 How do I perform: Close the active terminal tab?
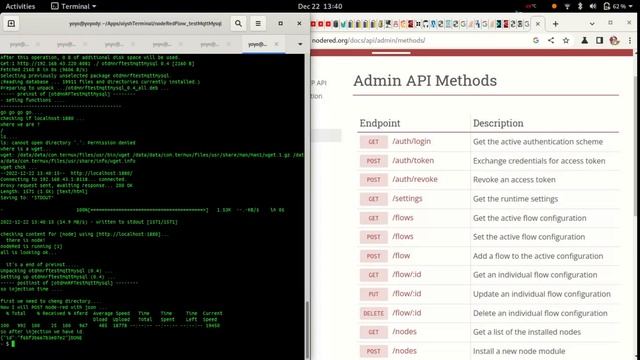[x=276, y=44]
